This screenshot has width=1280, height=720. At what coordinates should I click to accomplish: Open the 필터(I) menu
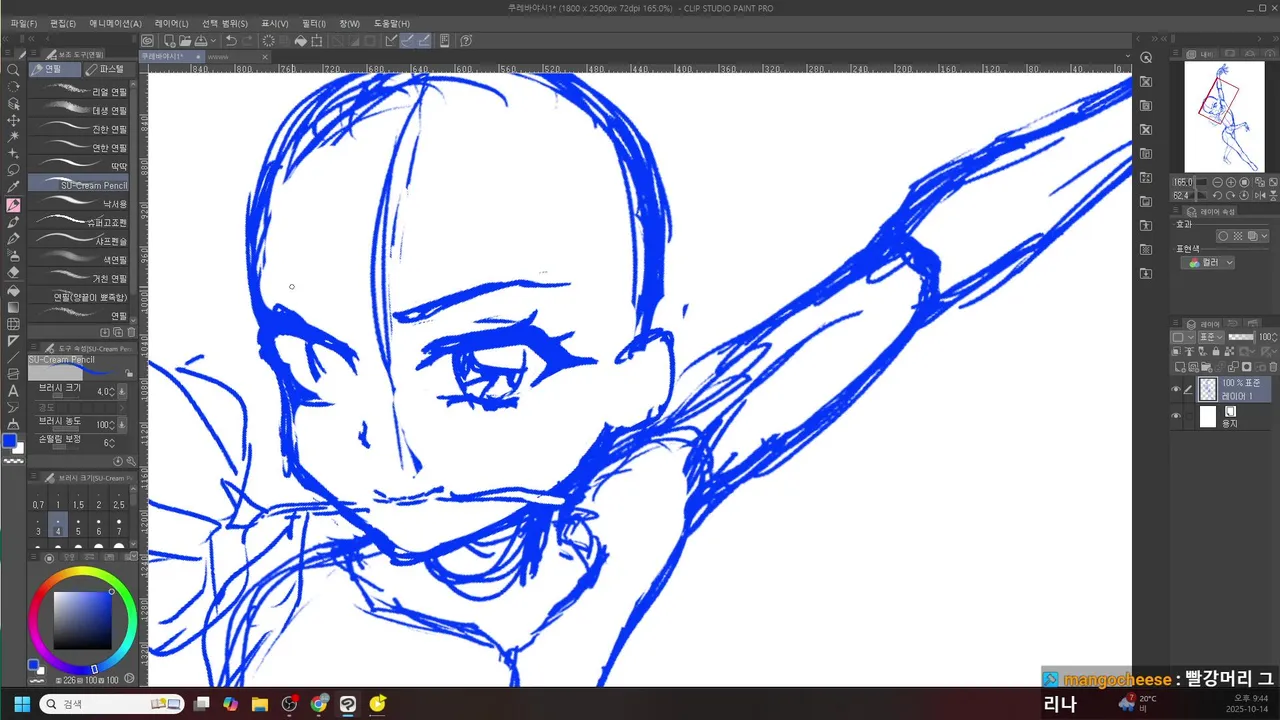314,23
